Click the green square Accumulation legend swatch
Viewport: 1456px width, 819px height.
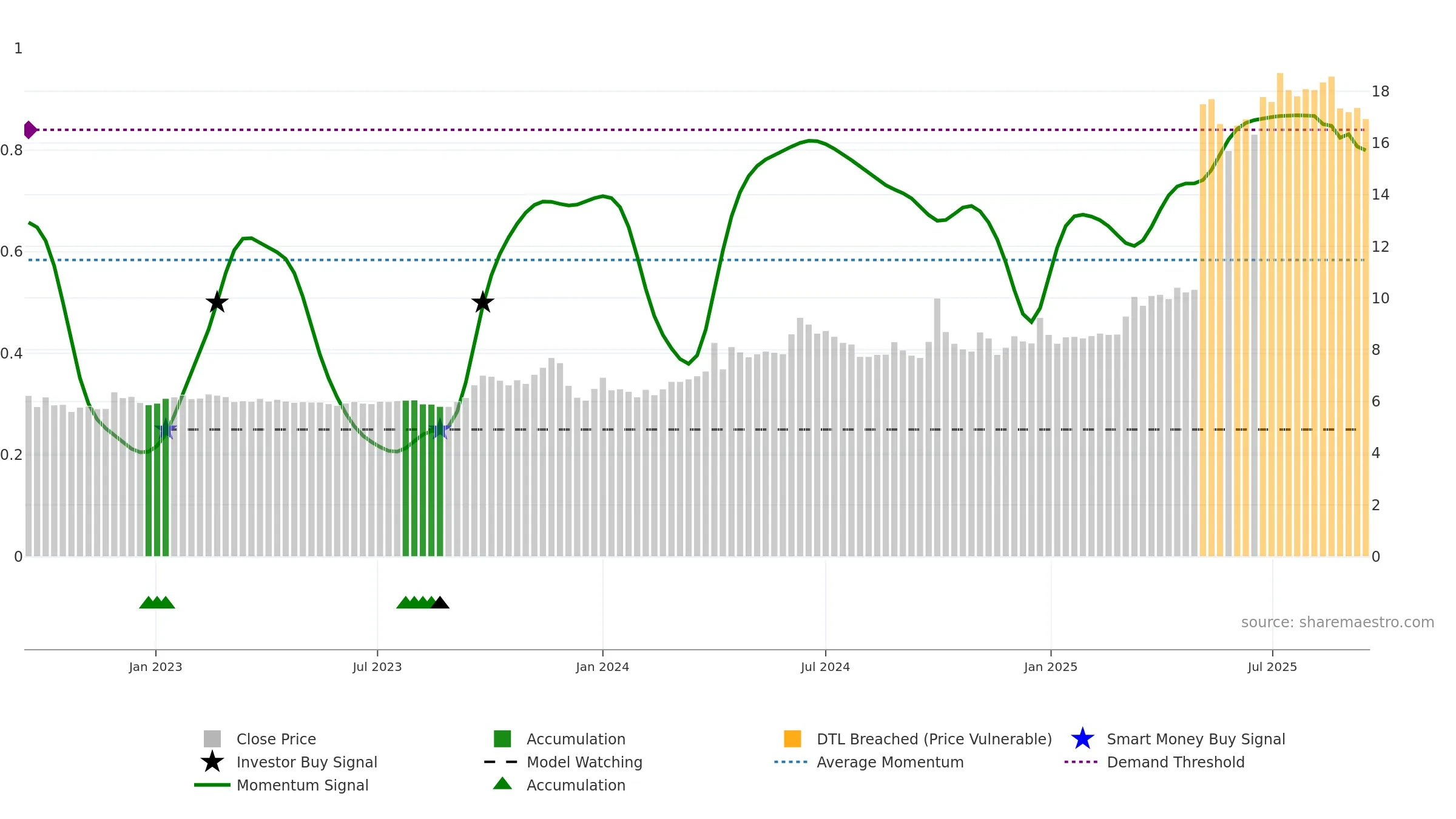tap(502, 739)
